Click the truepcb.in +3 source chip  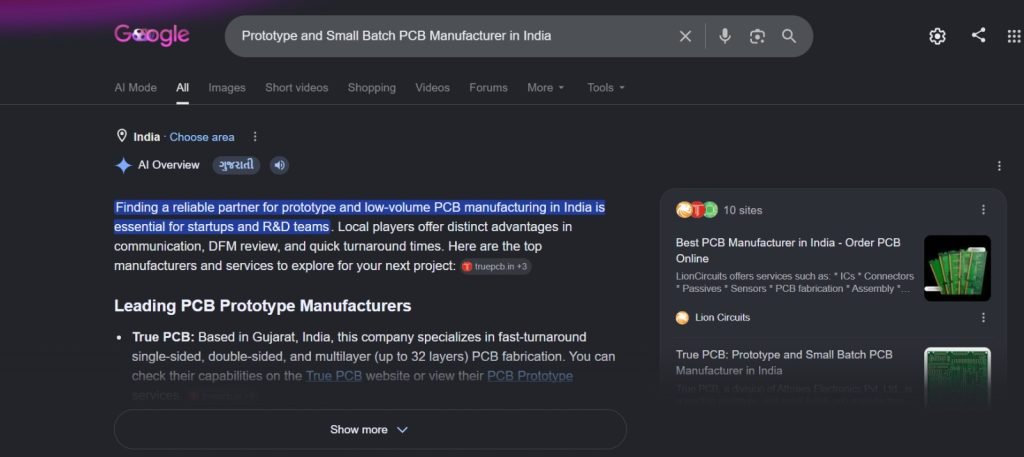click(496, 266)
